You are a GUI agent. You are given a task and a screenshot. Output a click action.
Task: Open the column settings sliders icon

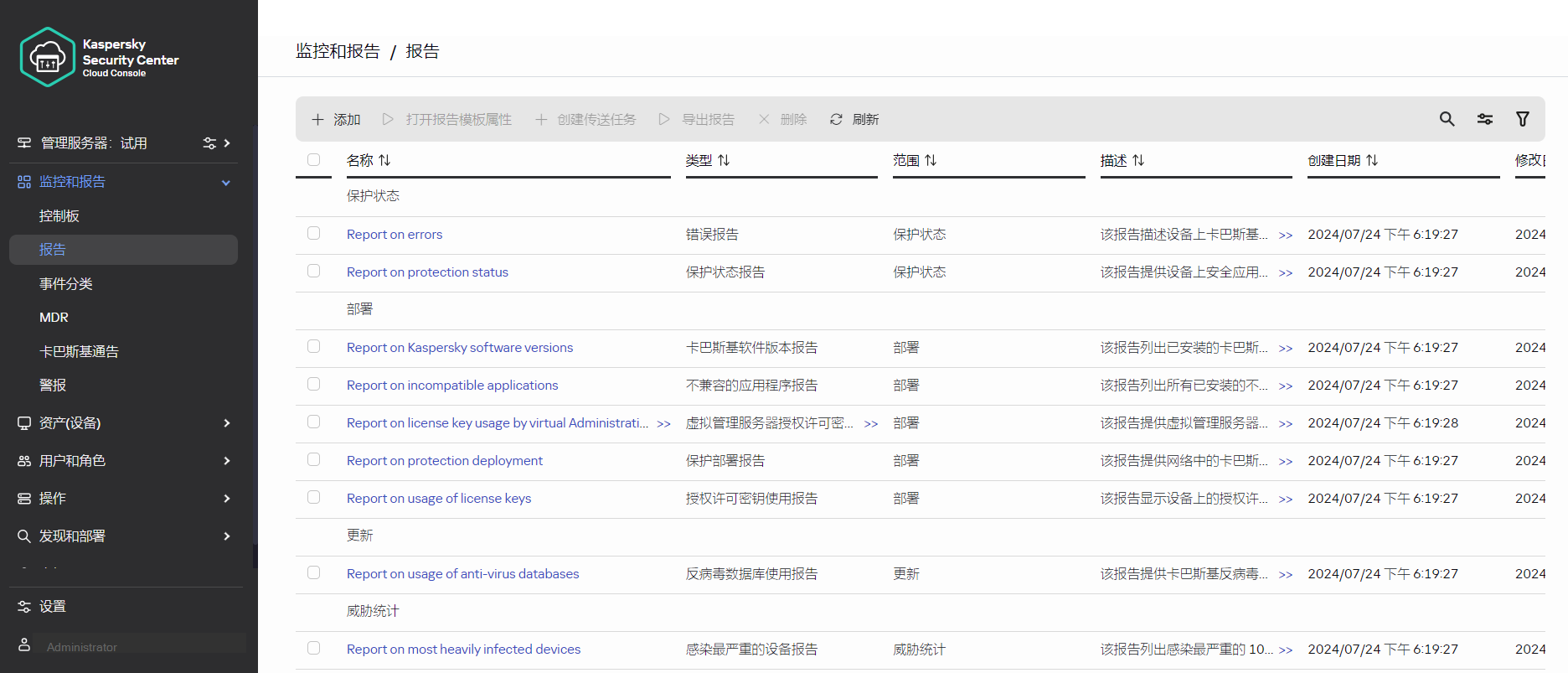click(1484, 119)
